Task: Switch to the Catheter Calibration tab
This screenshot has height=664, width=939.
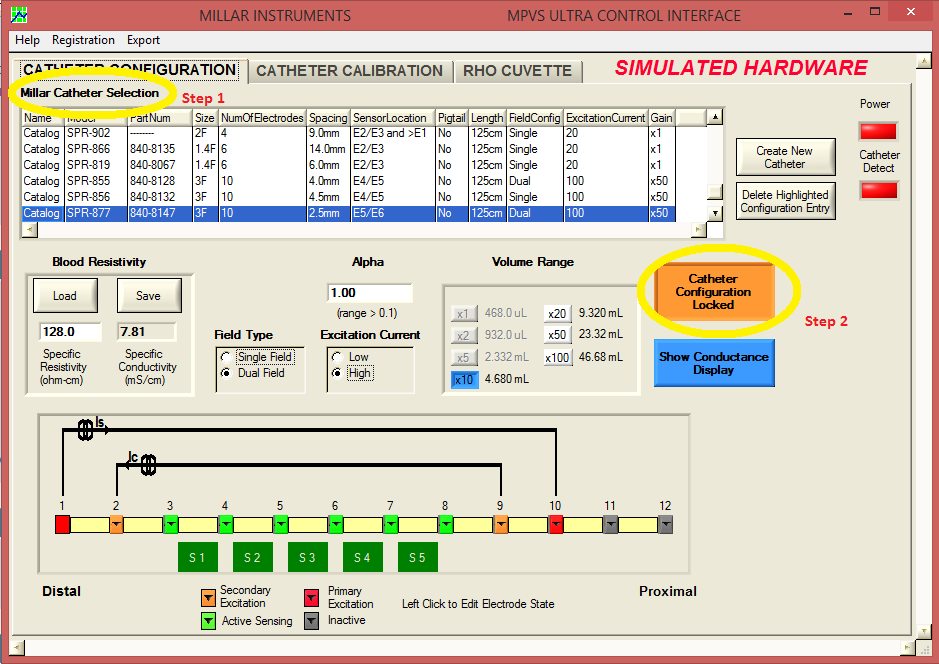Action: (x=349, y=71)
